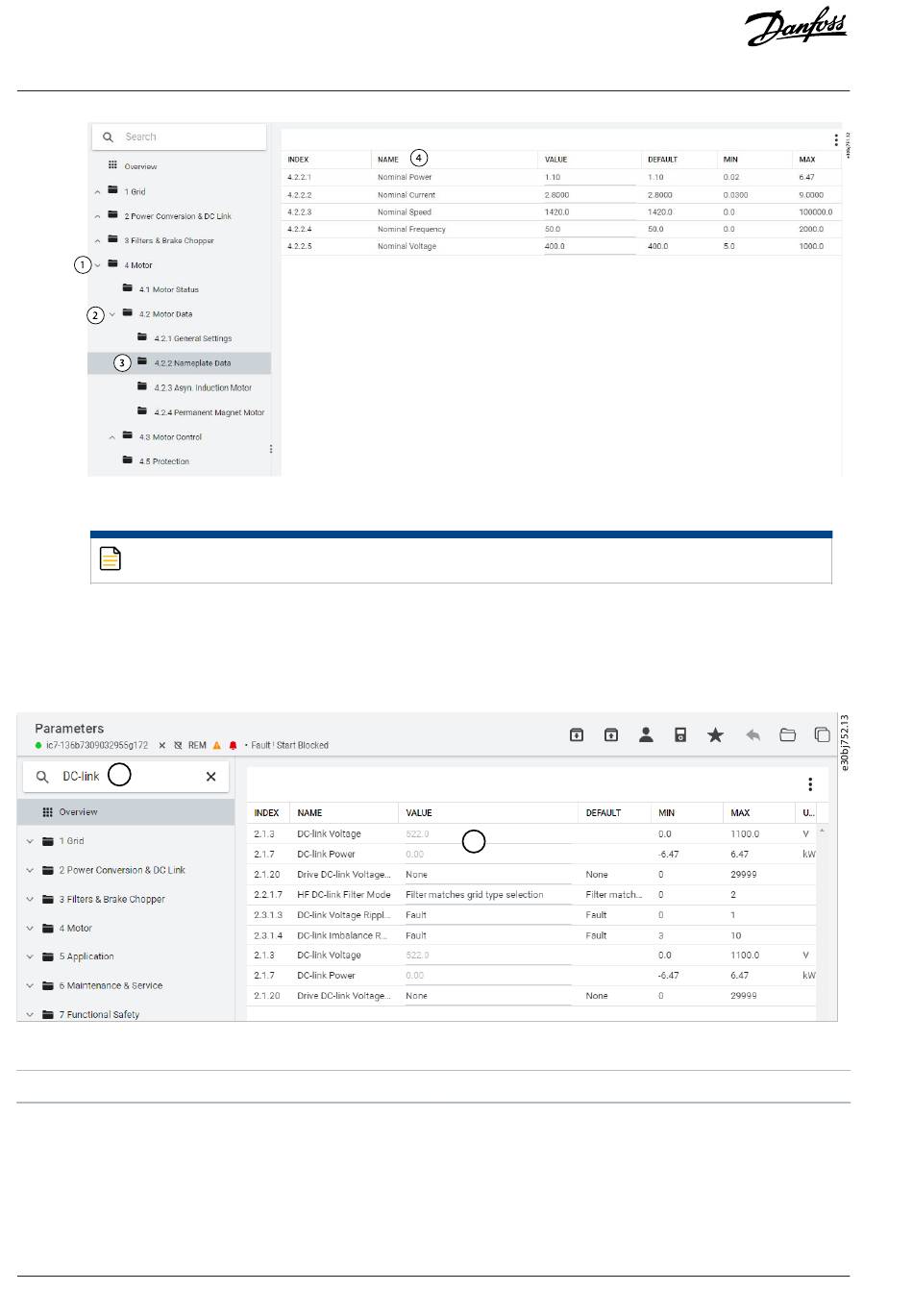Click the open folder icon in Parameters toolbar

(x=787, y=735)
